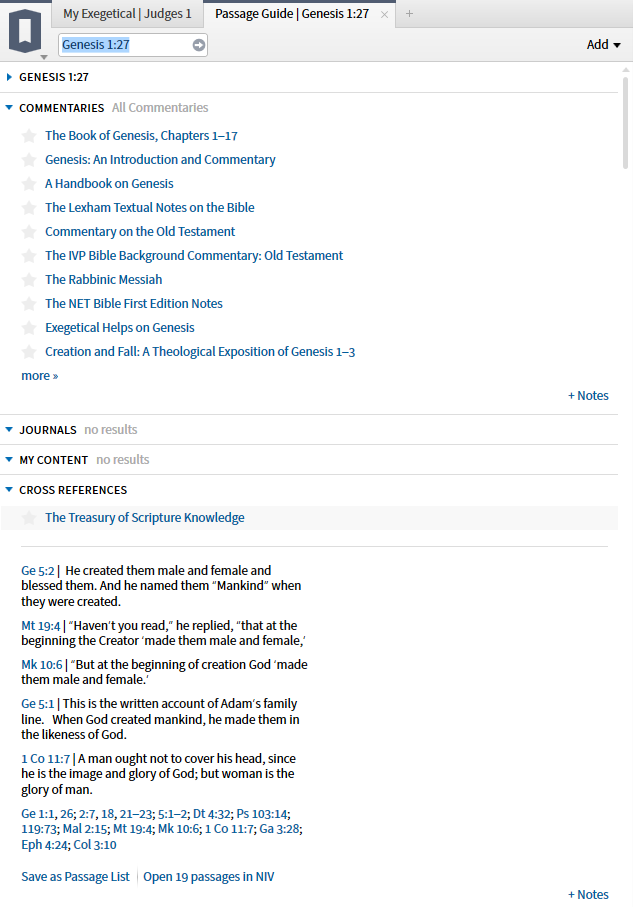The image size is (633, 907).
Task: Switch to the My Exegetical Judges 1 tab
Action: click(x=126, y=14)
